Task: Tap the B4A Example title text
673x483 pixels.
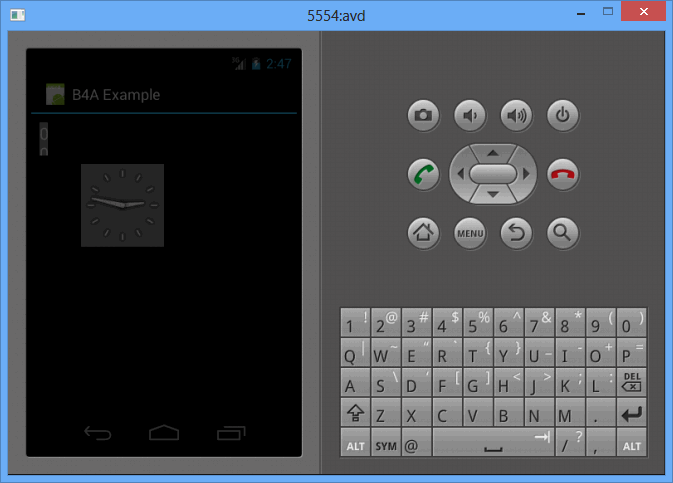Action: point(116,94)
